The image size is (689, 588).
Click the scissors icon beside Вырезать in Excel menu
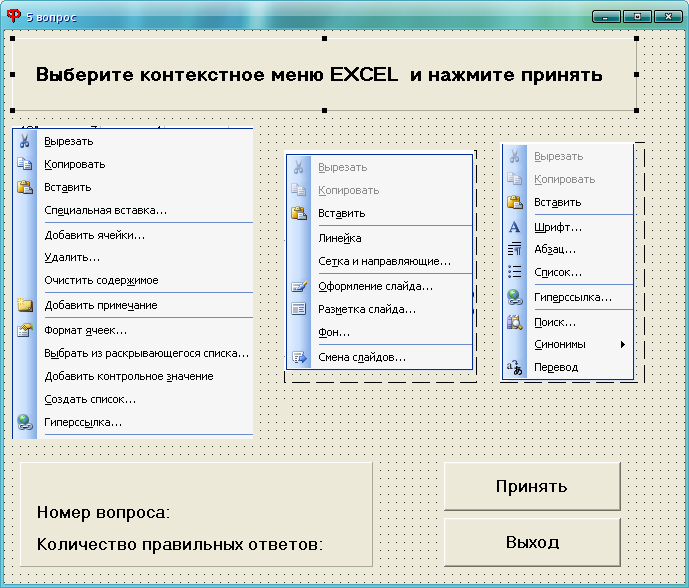click(x=25, y=141)
